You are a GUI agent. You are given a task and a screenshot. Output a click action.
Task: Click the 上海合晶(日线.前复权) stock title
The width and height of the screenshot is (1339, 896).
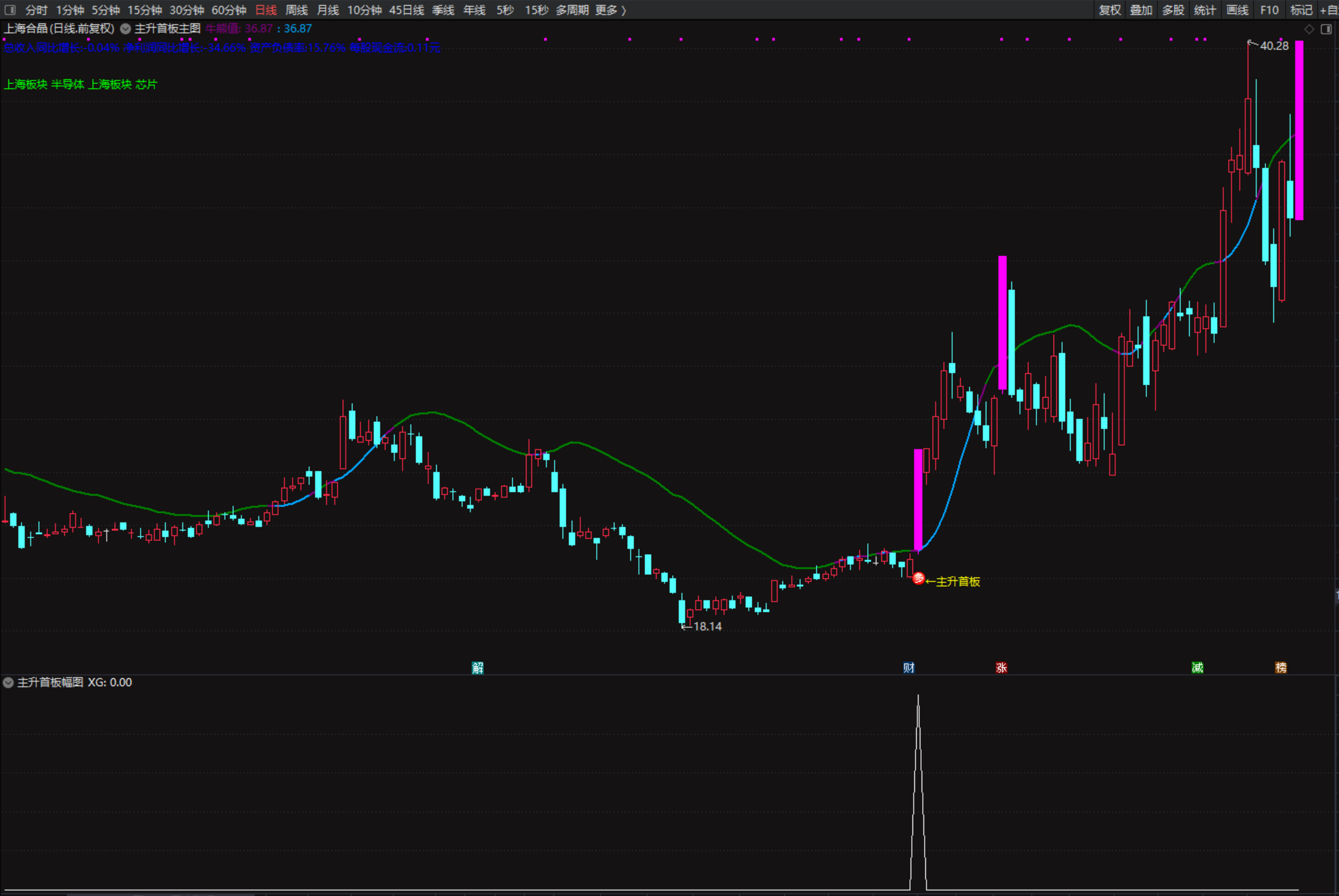59,29
